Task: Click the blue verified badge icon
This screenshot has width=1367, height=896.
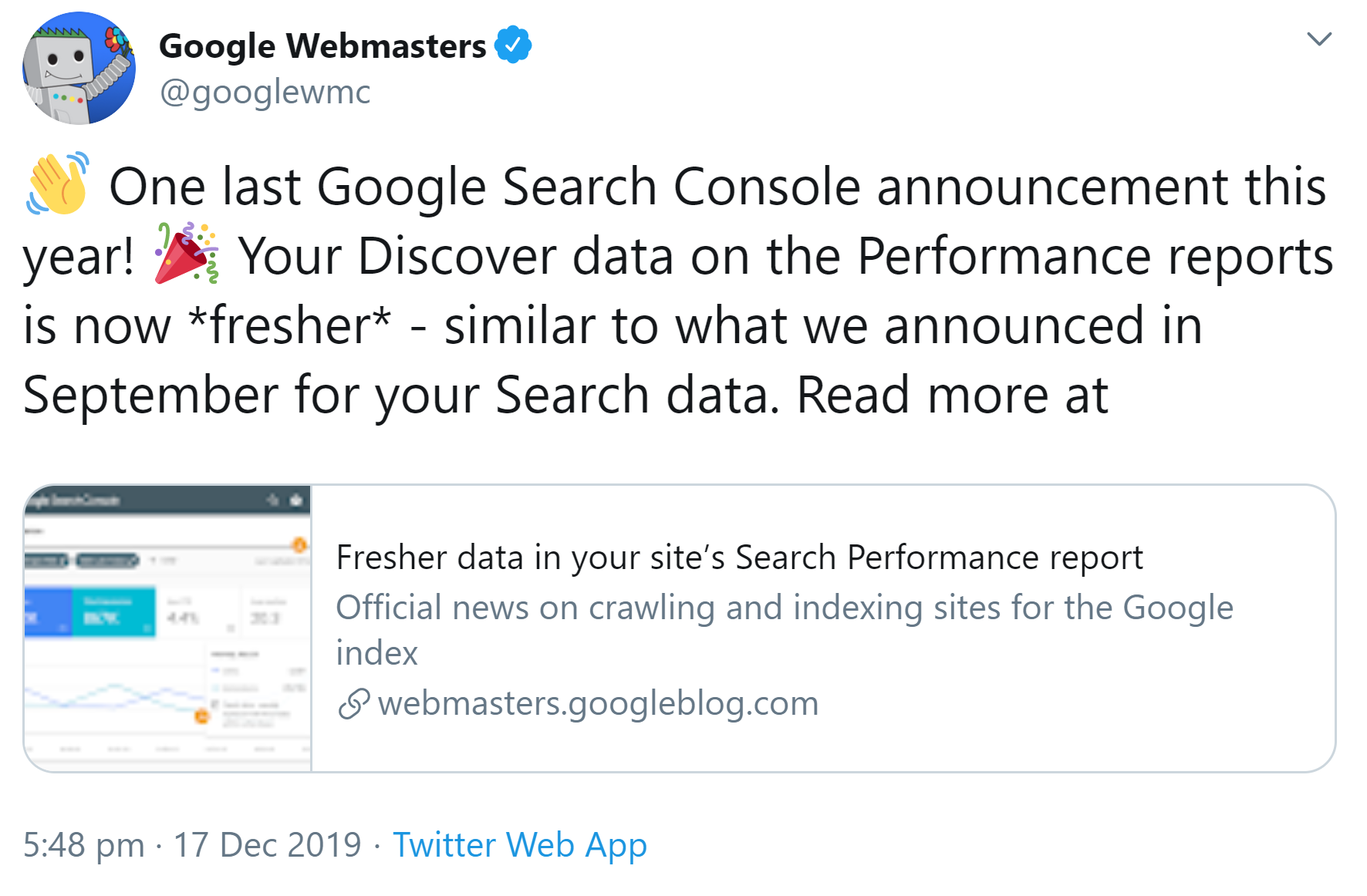Action: pyautogui.click(x=512, y=45)
